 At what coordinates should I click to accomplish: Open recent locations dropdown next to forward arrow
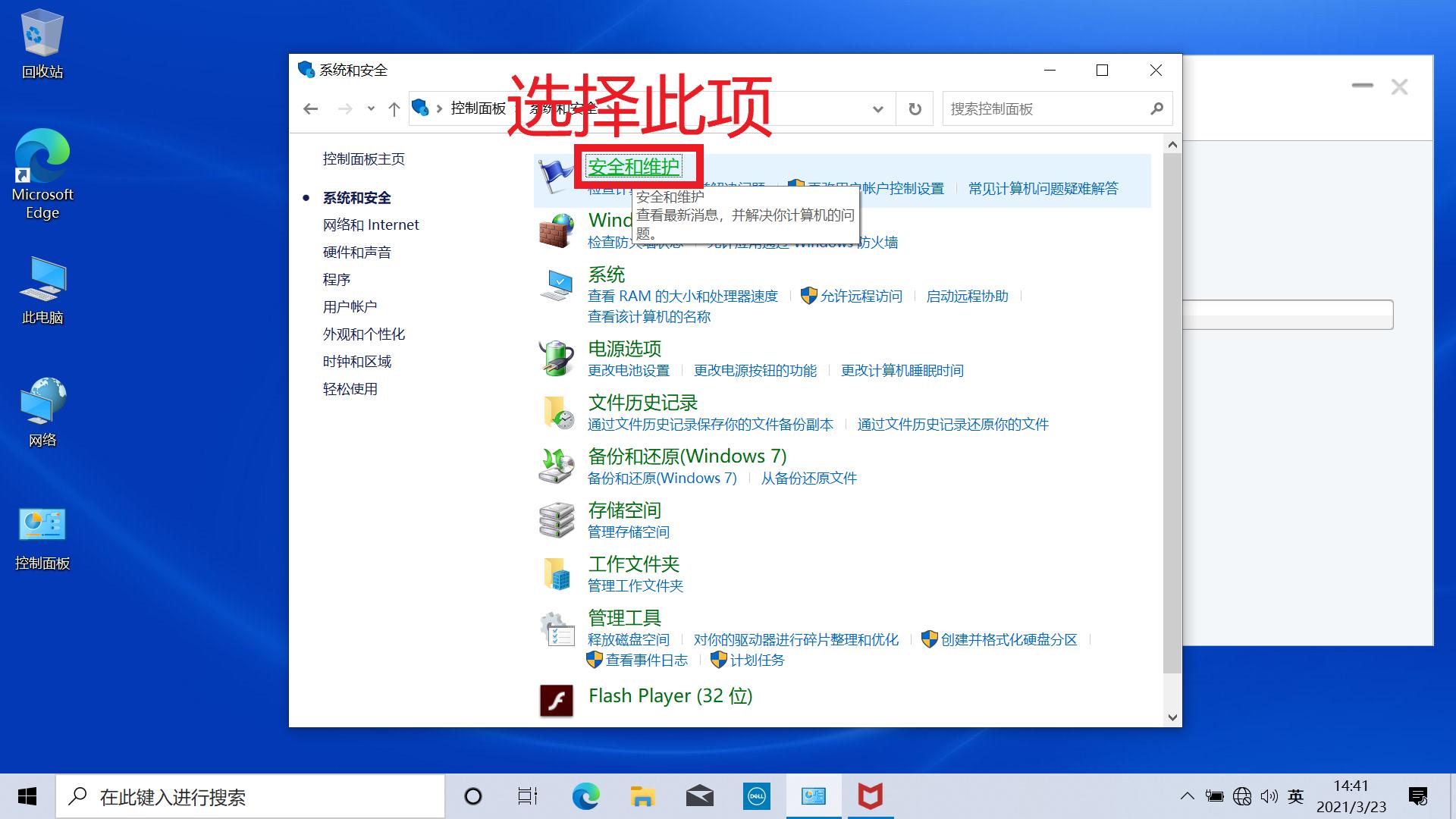click(371, 108)
